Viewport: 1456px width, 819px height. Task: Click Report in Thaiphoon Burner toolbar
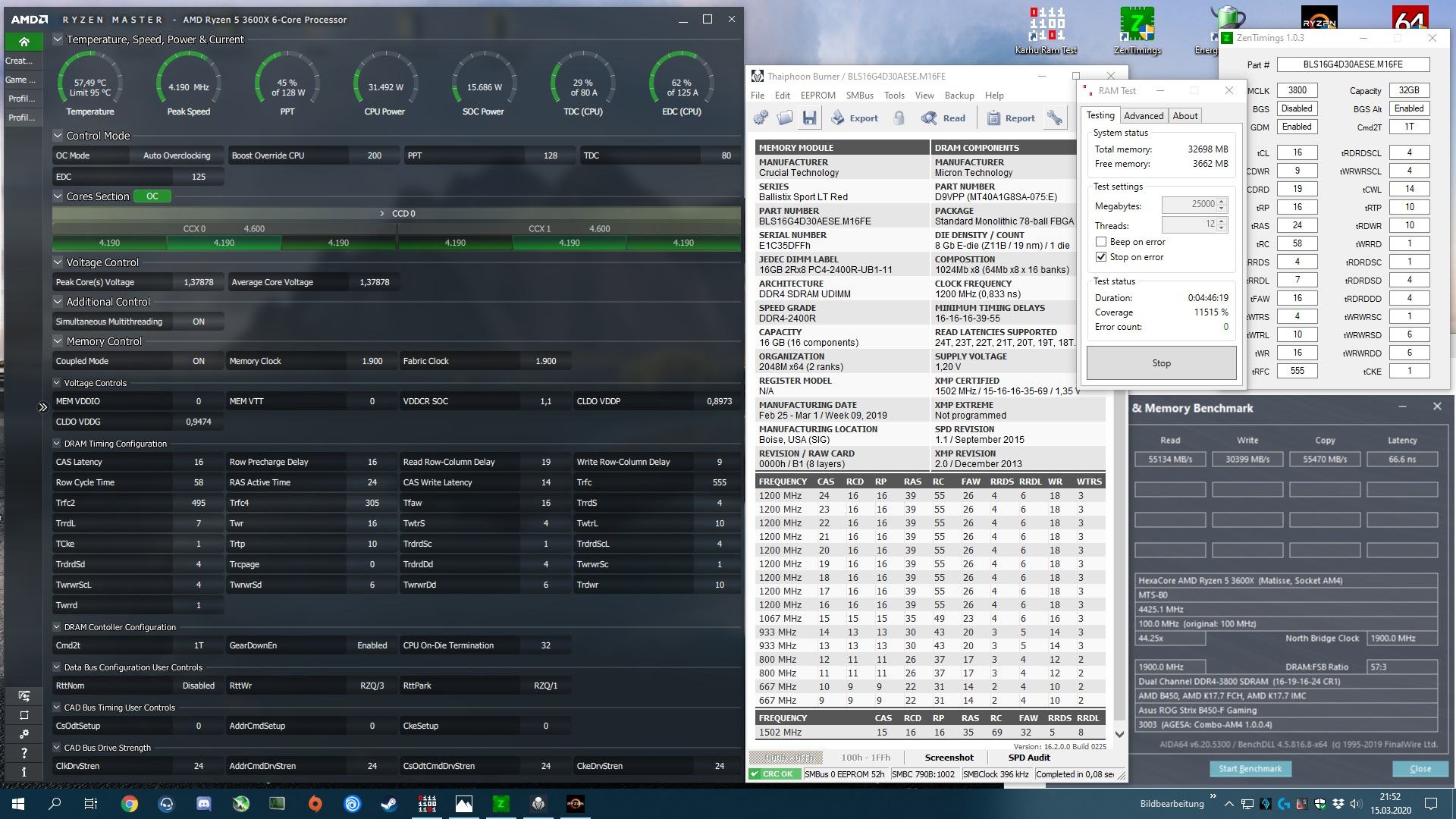[1011, 118]
